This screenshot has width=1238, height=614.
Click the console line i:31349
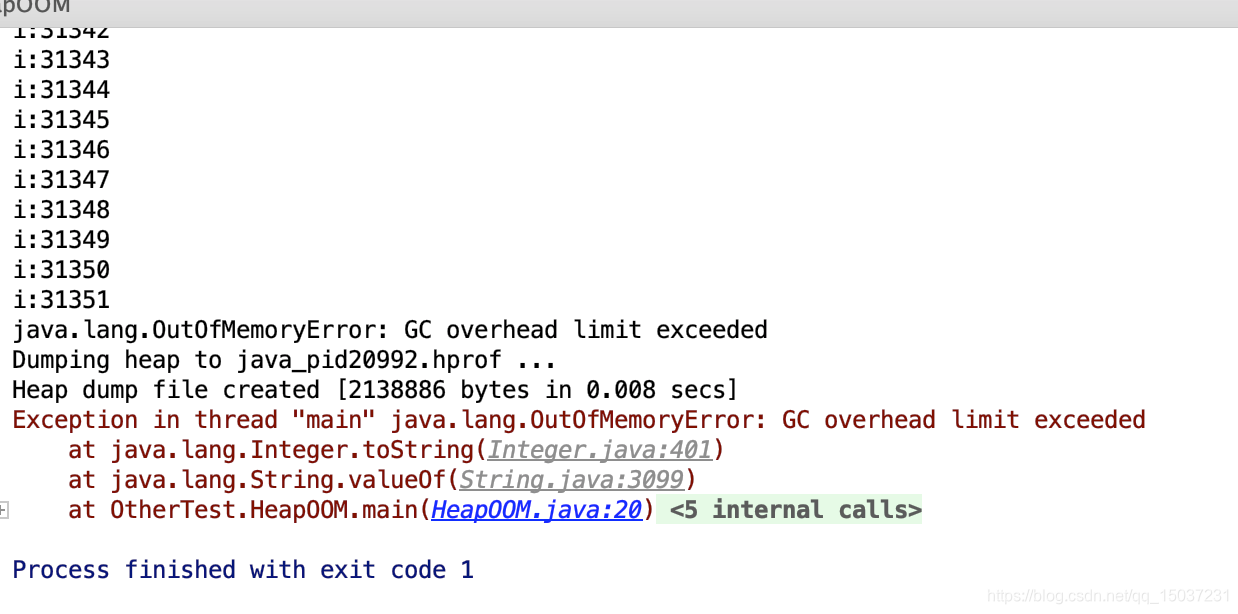pos(61,240)
